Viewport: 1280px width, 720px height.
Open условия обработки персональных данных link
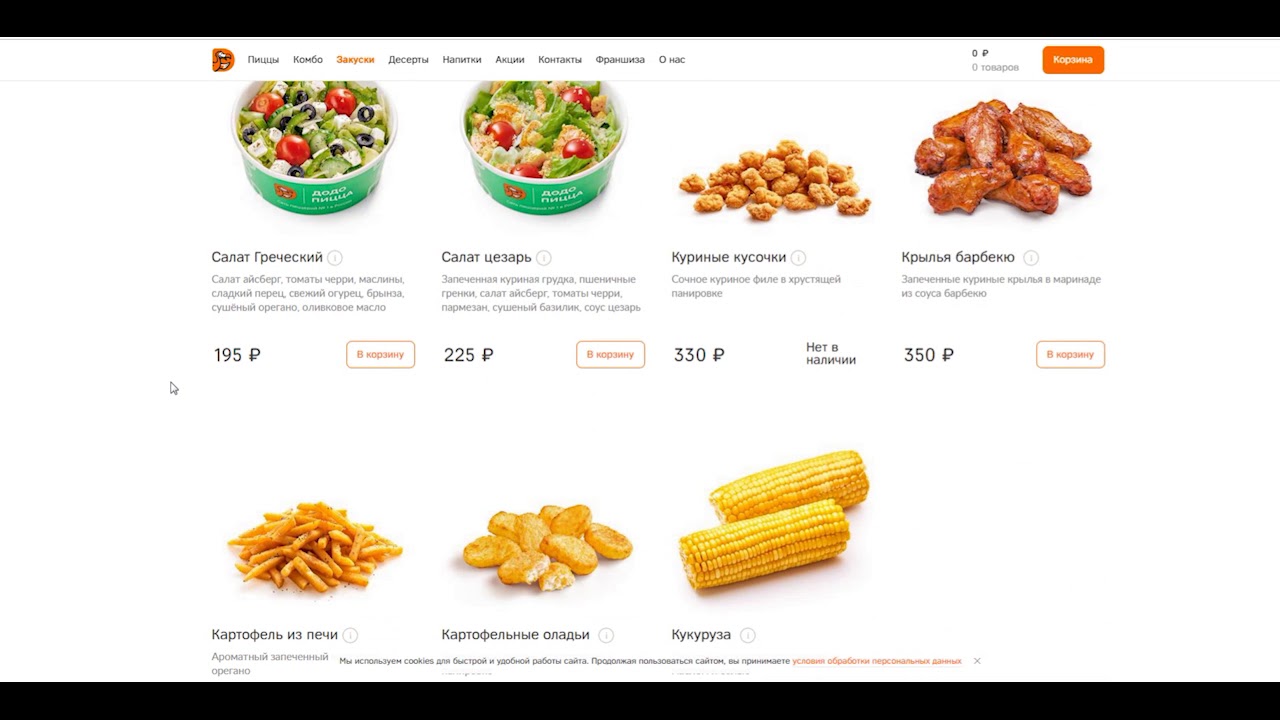(x=877, y=661)
